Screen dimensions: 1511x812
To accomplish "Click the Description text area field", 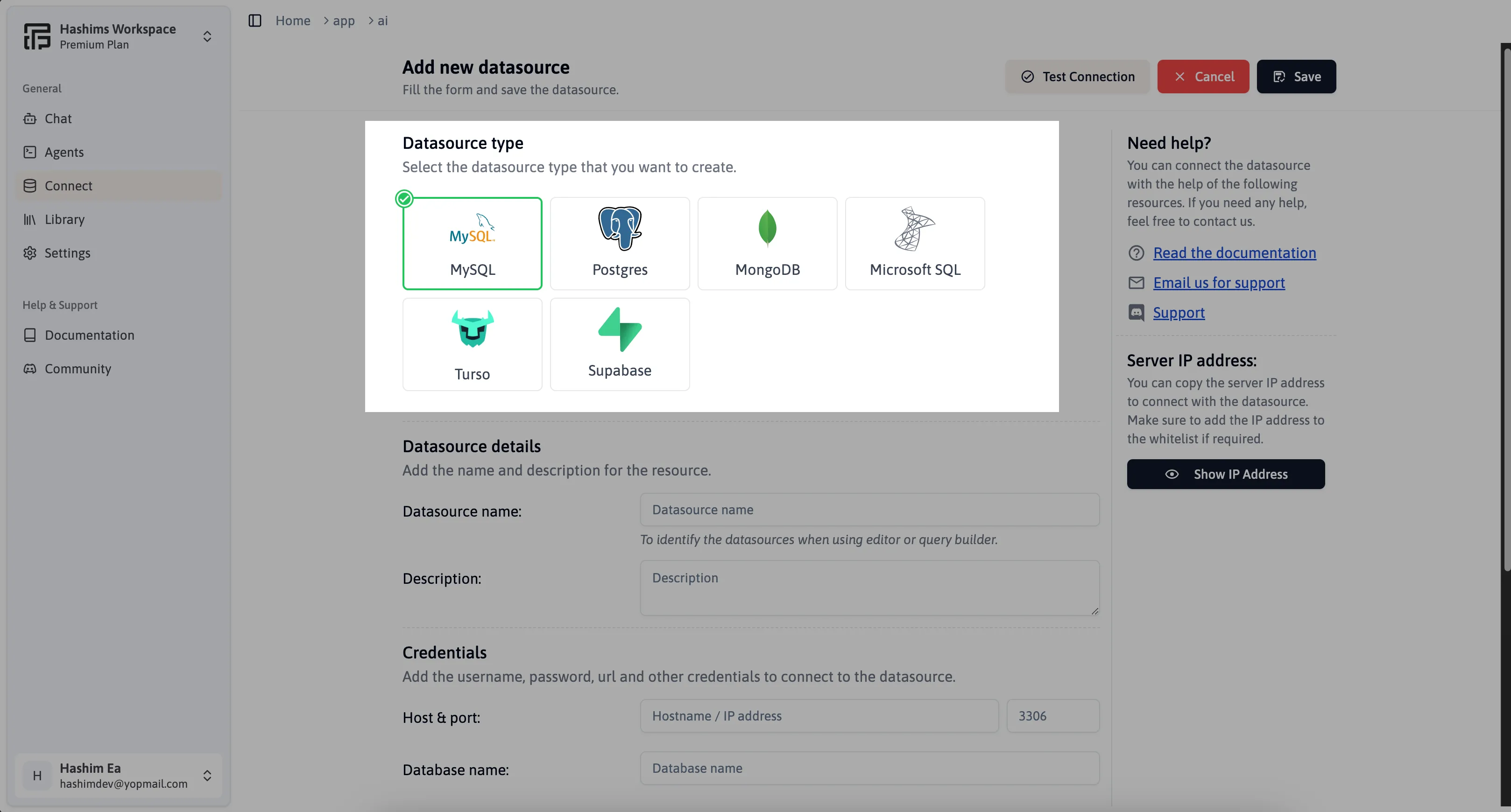I will click(x=868, y=587).
